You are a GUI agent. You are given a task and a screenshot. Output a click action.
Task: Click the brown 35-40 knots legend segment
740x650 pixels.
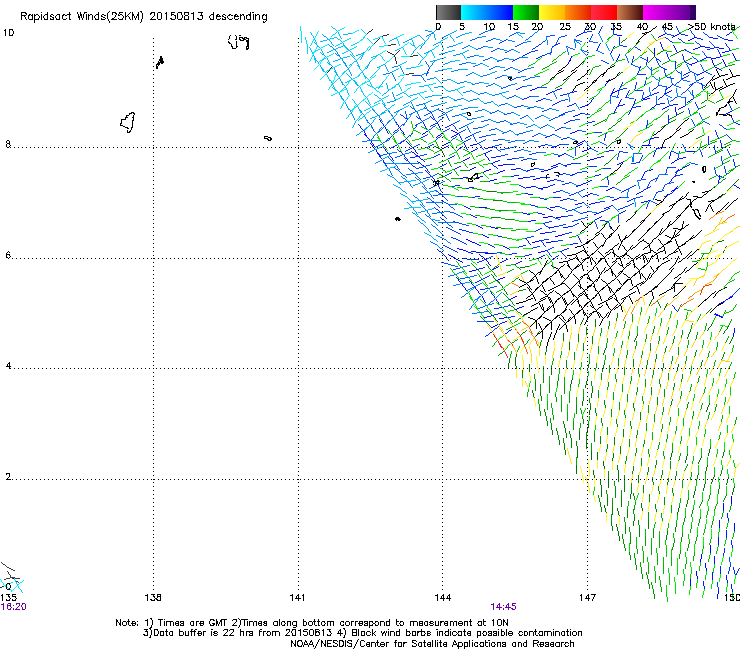coord(630,12)
